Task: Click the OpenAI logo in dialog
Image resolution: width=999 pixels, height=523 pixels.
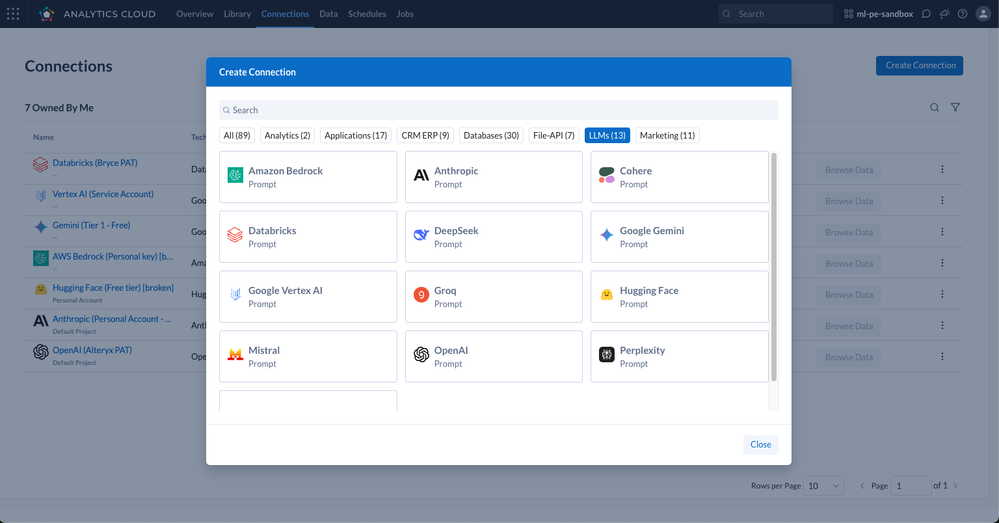Action: (421, 354)
